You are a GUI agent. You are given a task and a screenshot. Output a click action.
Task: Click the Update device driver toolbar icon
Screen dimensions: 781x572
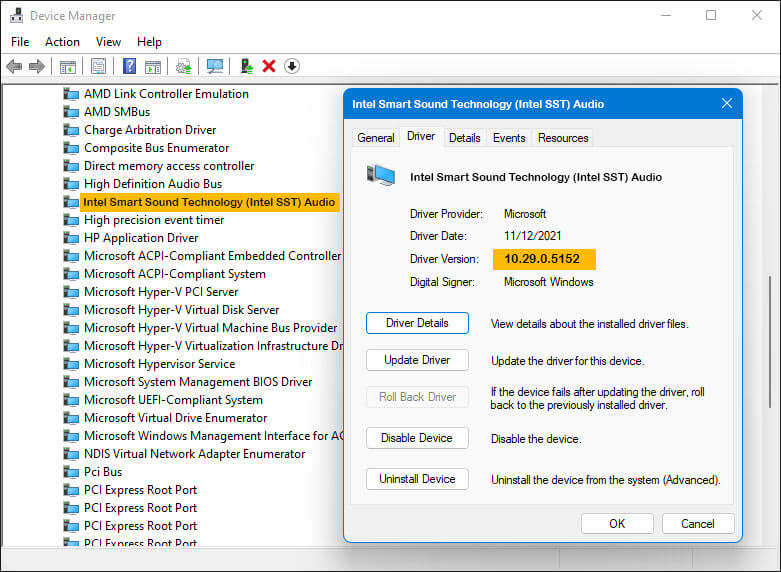(184, 66)
